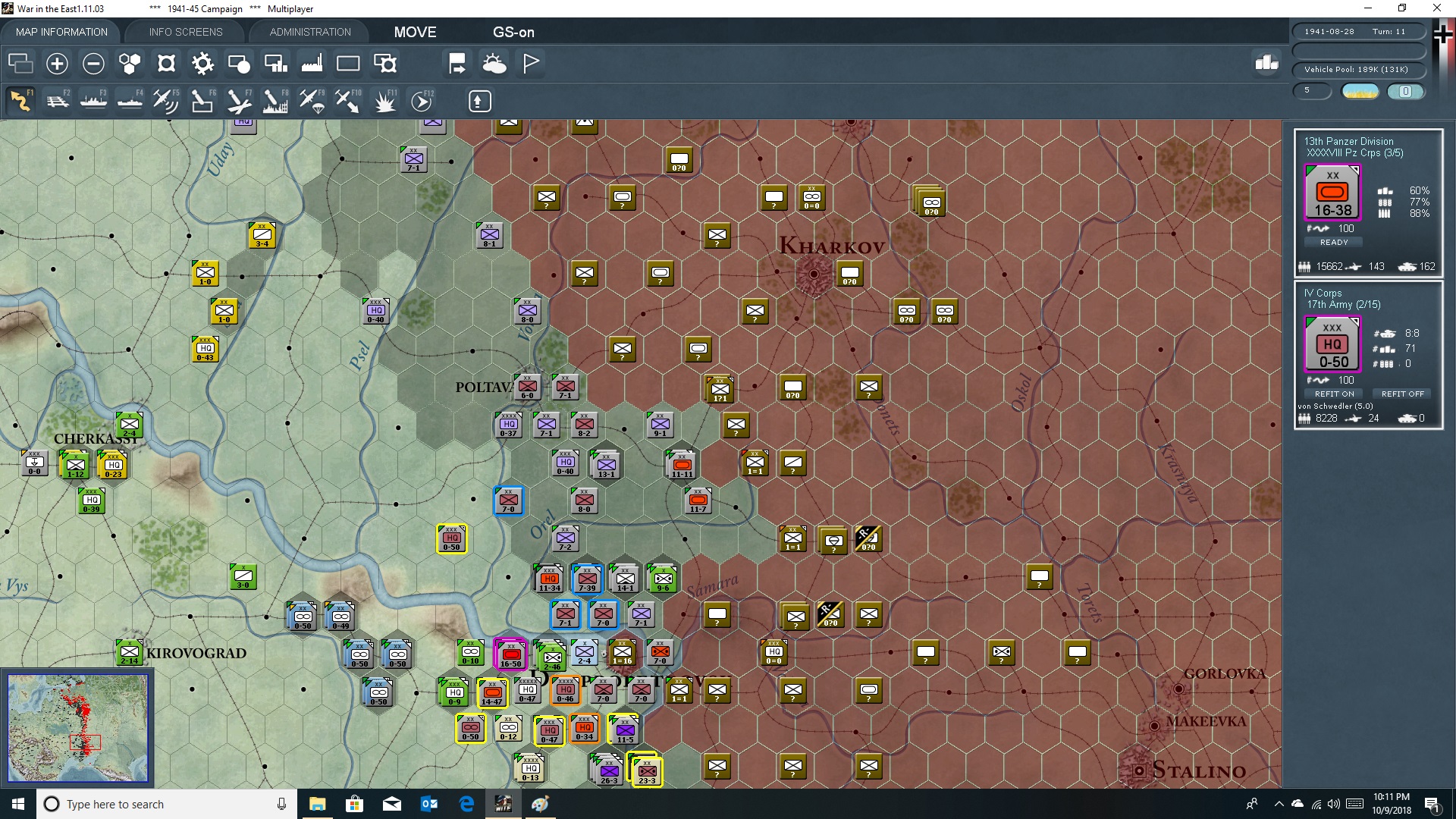The image size is (1456, 819).
Task: Click the flag with arrow icon
Action: tap(457, 64)
